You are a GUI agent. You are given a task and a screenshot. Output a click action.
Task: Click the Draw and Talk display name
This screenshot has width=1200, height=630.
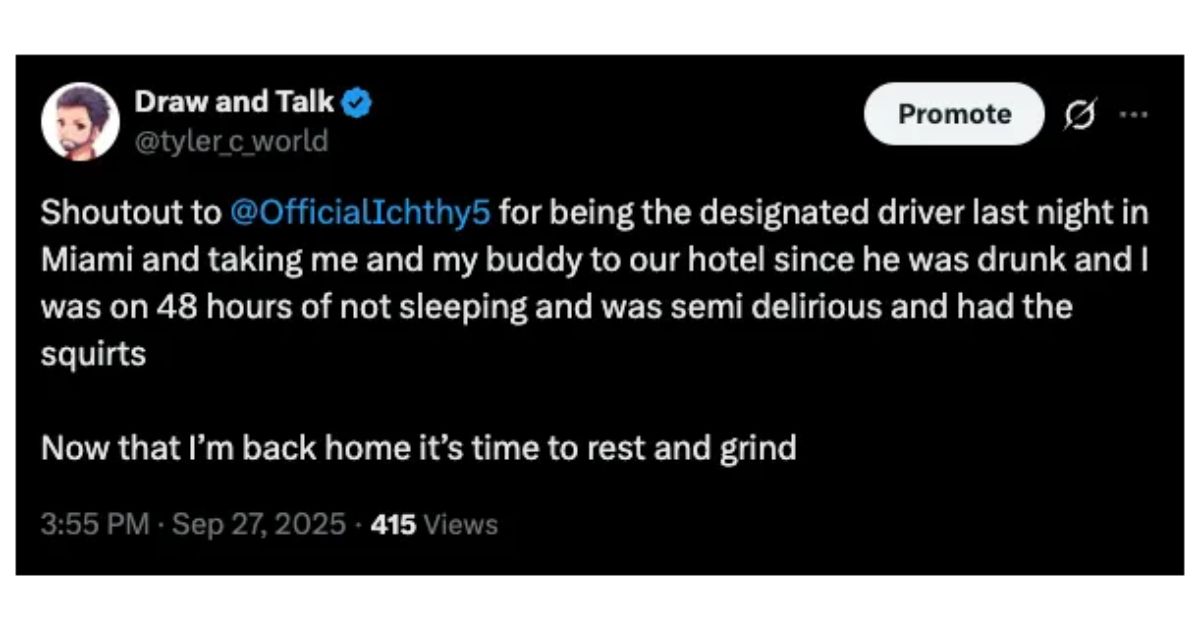[x=235, y=101]
